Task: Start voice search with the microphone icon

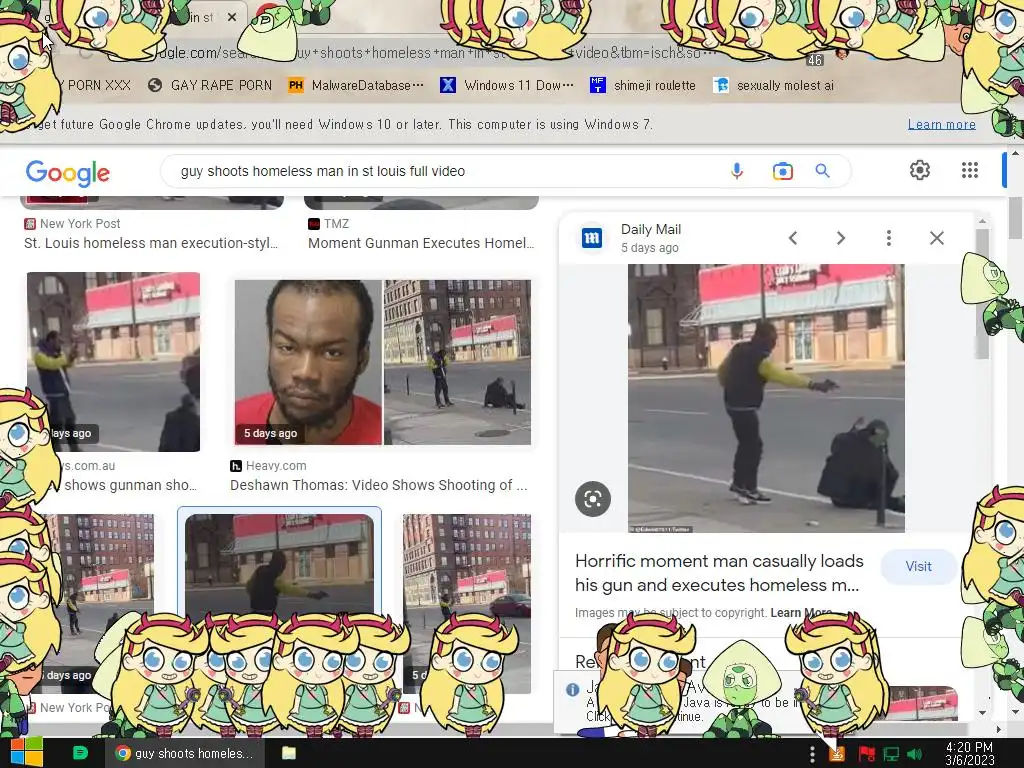Action: tap(737, 171)
